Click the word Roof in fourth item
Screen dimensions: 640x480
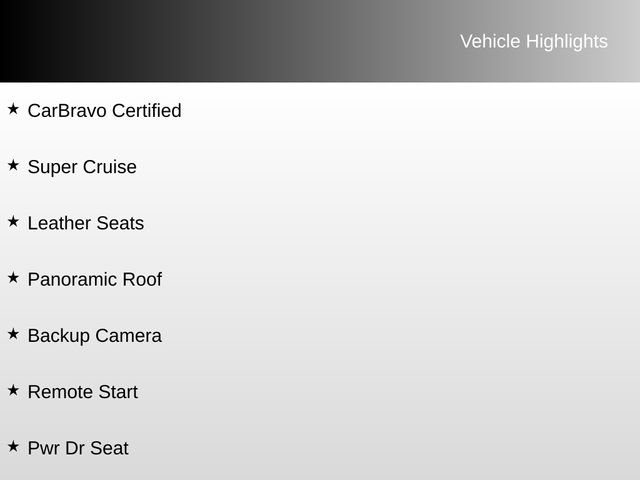(x=142, y=280)
